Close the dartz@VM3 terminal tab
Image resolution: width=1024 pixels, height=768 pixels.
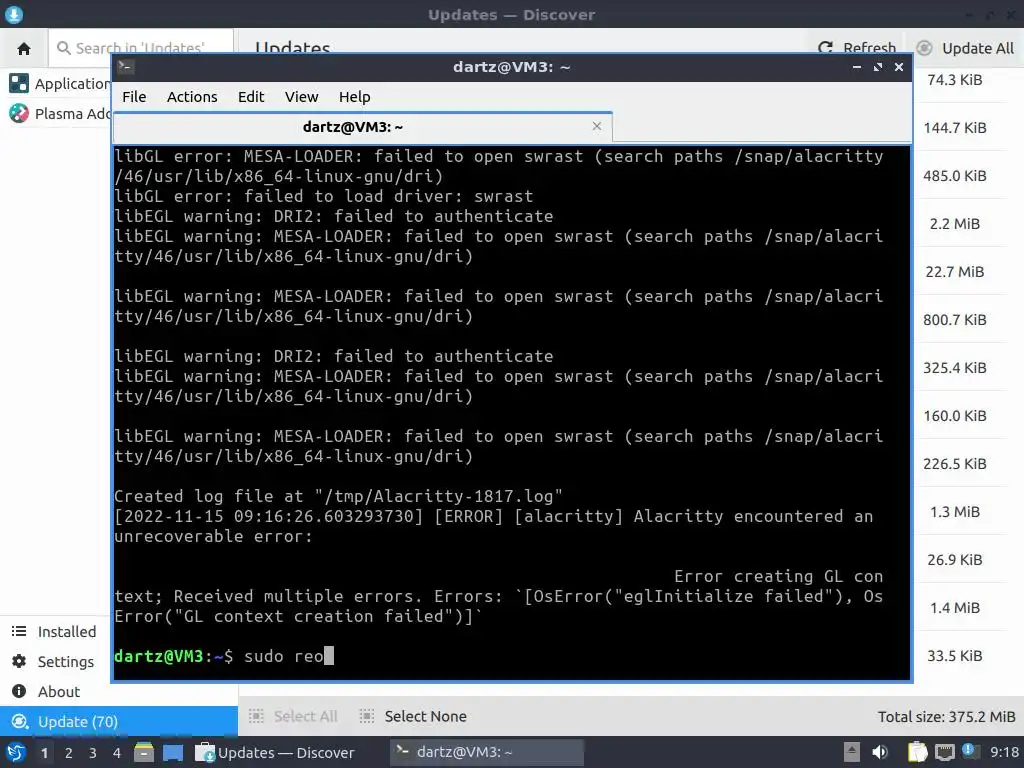[x=596, y=126]
